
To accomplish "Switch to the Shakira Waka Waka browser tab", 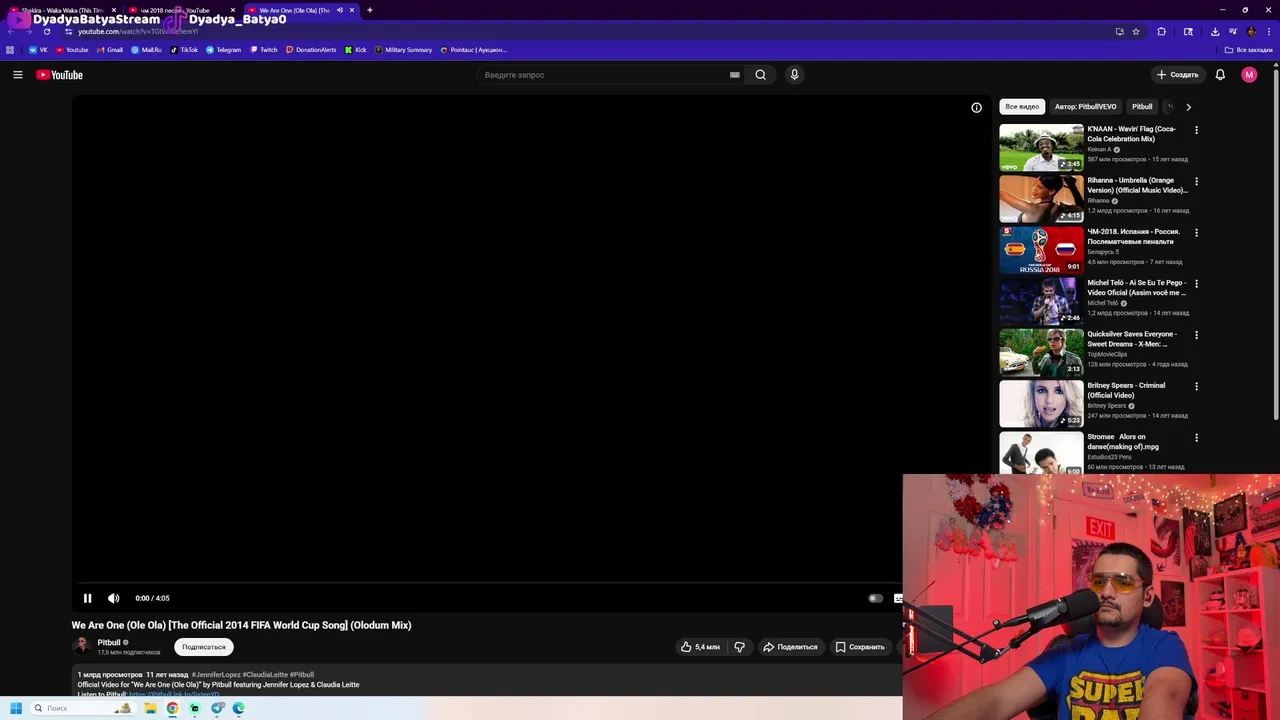I will pos(65,10).
